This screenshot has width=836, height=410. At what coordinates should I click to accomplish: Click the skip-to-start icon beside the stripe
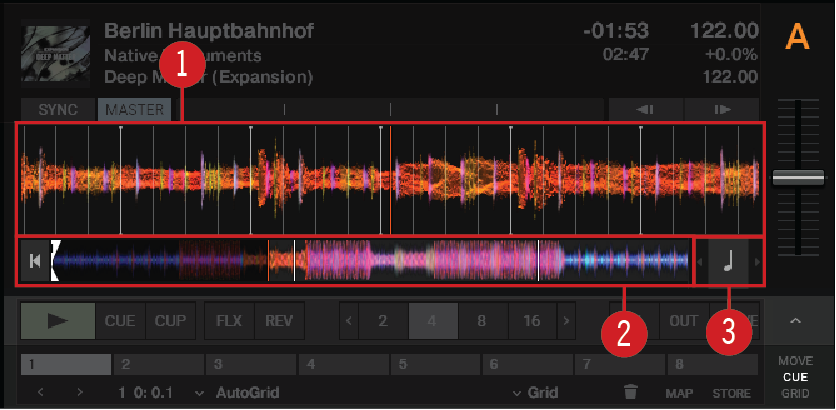pos(36,262)
